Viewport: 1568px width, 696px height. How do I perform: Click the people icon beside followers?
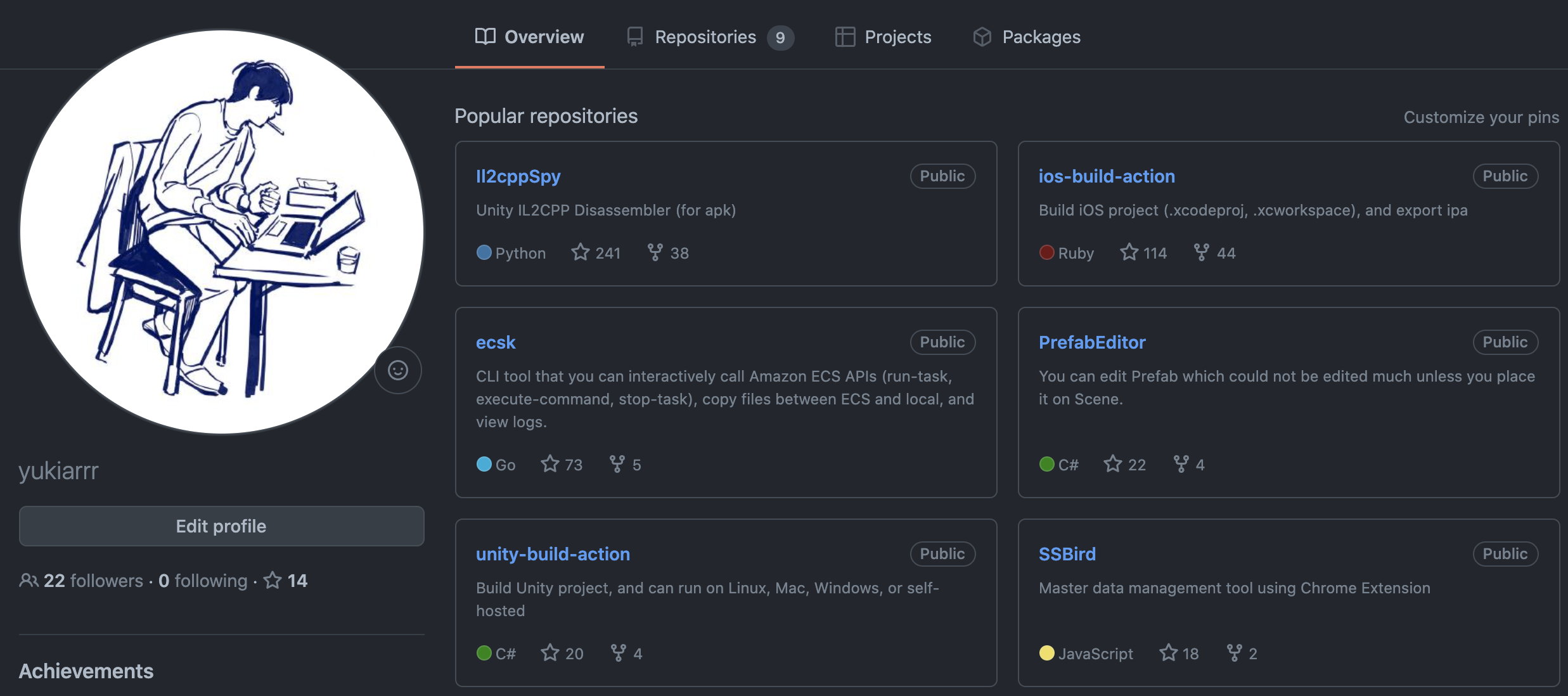[x=29, y=580]
